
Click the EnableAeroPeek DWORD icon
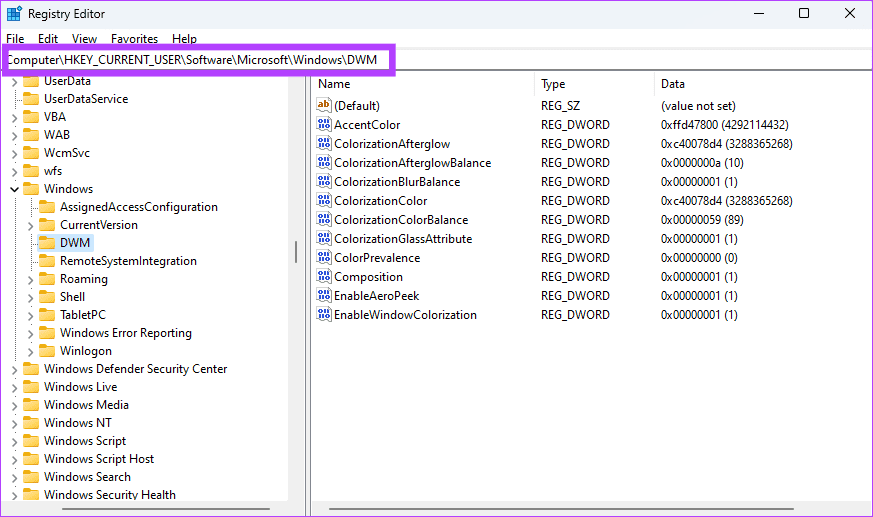click(x=323, y=295)
